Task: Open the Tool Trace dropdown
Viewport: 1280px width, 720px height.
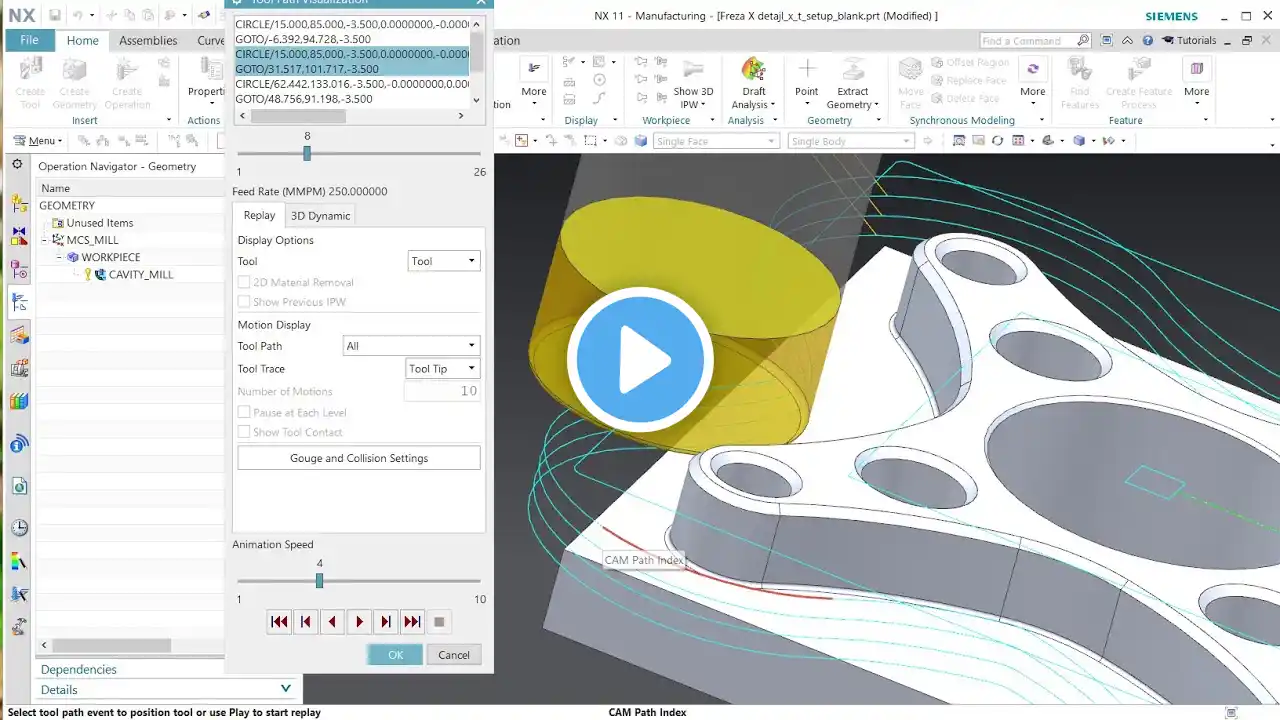Action: tap(443, 369)
